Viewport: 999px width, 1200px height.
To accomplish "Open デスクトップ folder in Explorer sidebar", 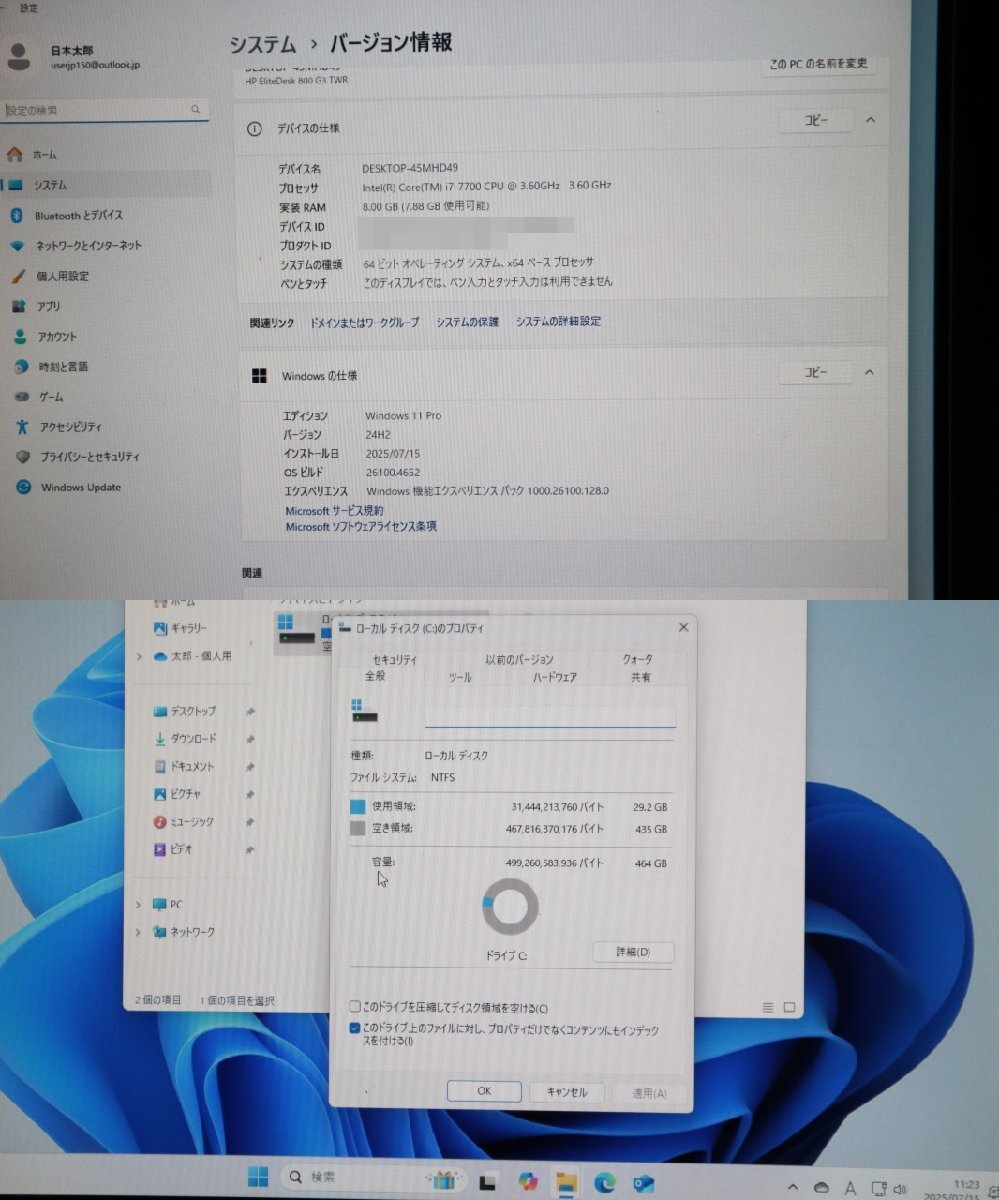I will coord(184,711).
